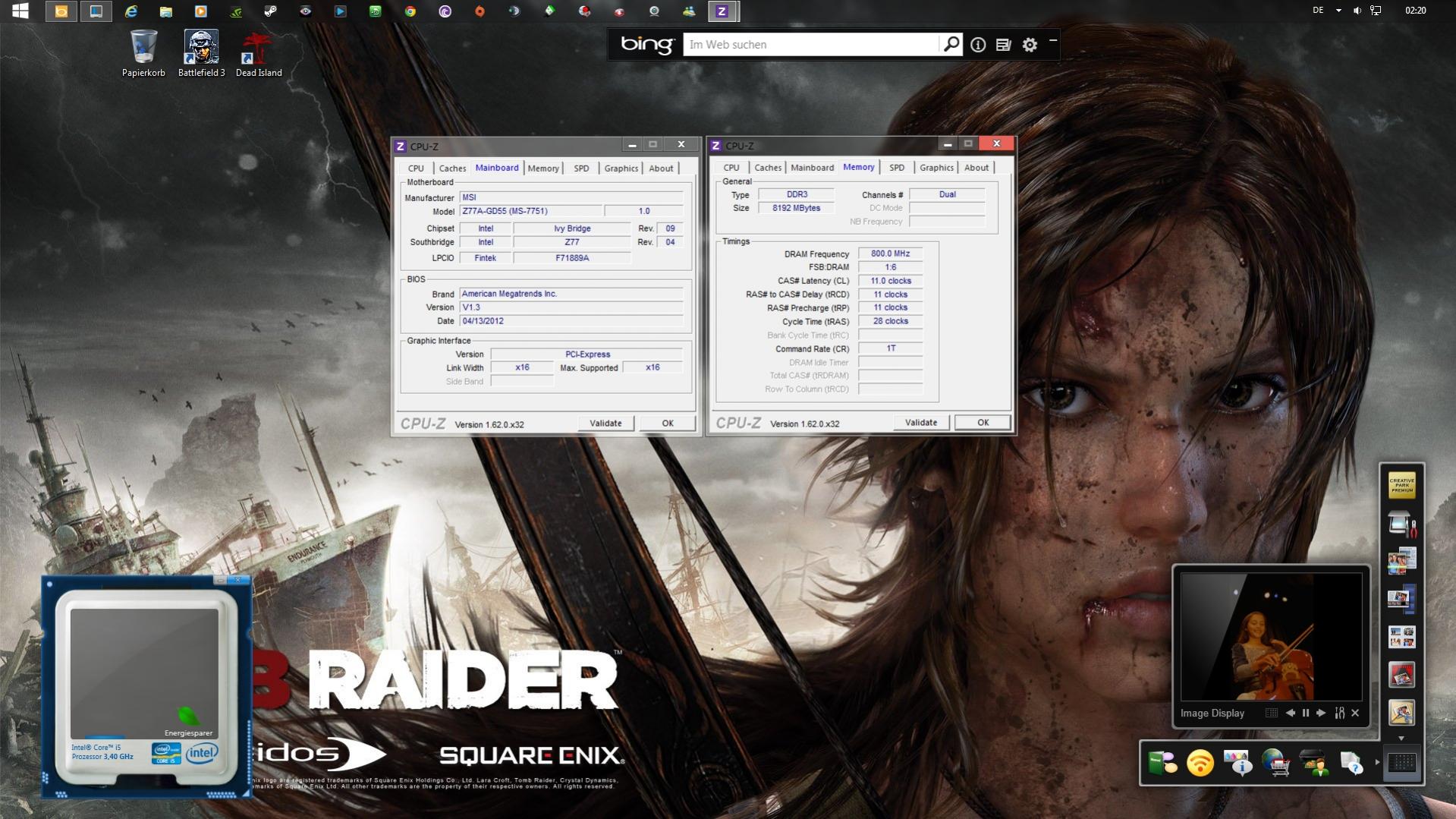The width and height of the screenshot is (1456, 819).
Task: Open About tab in Memory CPU-Z window
Action: coord(976,168)
